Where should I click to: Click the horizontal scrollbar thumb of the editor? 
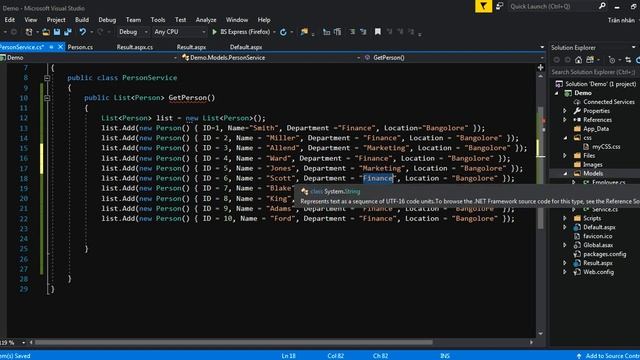coord(233,342)
